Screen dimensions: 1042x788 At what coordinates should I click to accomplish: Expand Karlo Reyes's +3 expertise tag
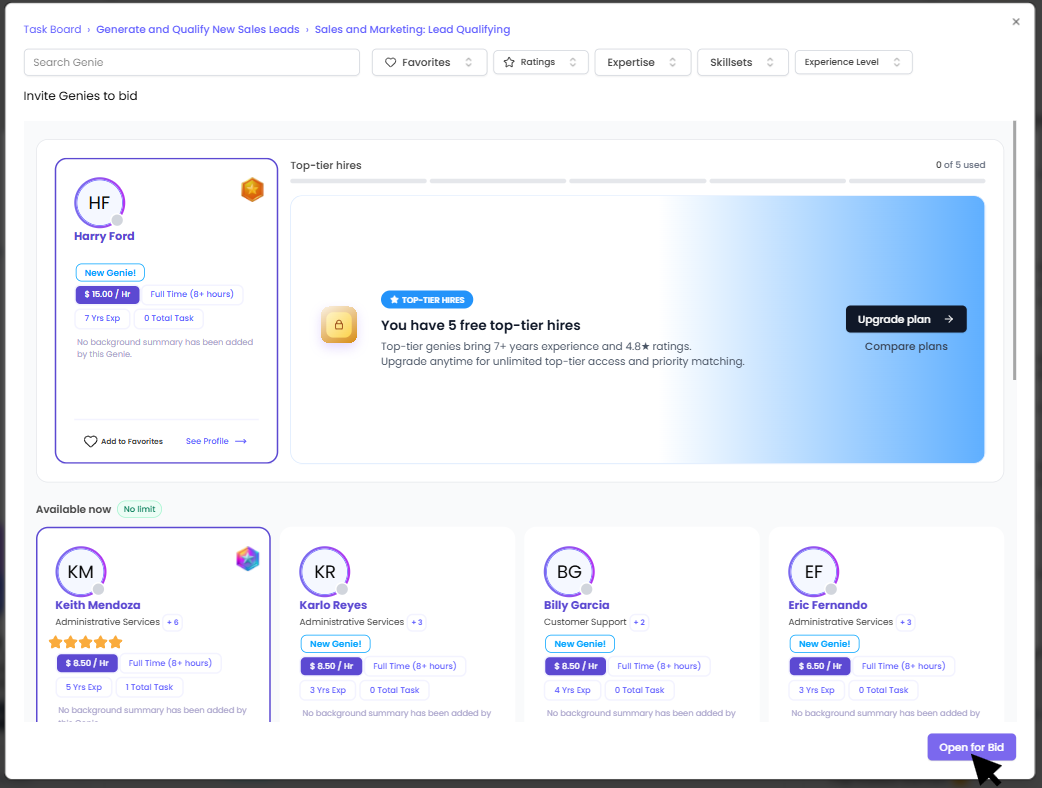click(417, 623)
